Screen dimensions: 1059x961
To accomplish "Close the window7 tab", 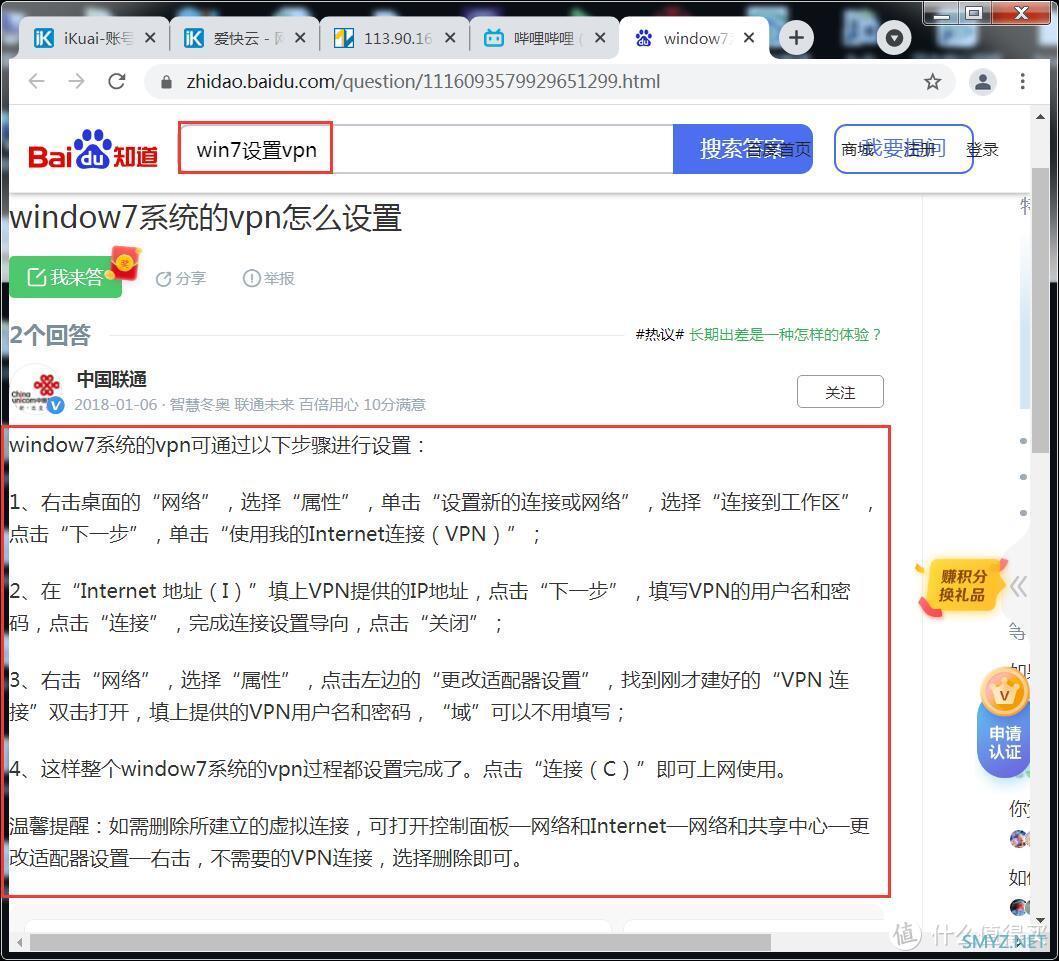I will pyautogui.click(x=748, y=38).
